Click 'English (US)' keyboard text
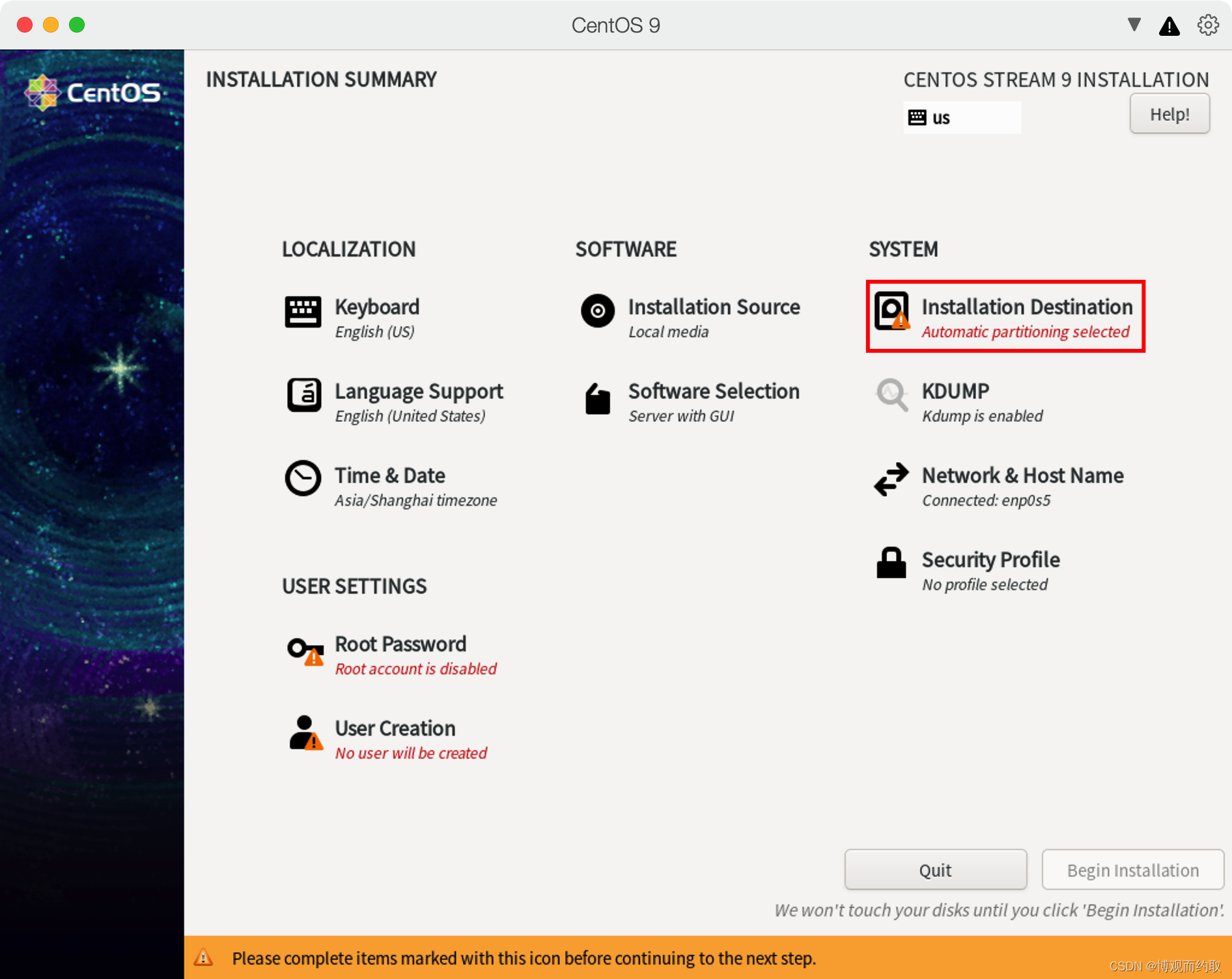 point(374,332)
